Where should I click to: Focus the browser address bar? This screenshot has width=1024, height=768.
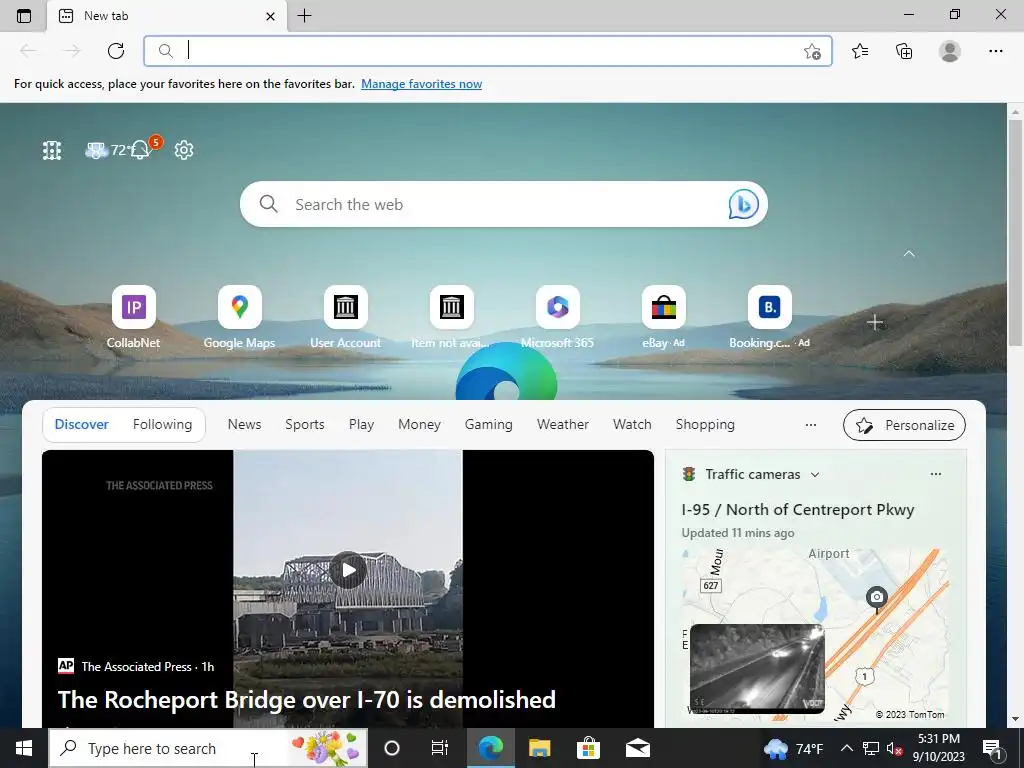(488, 51)
